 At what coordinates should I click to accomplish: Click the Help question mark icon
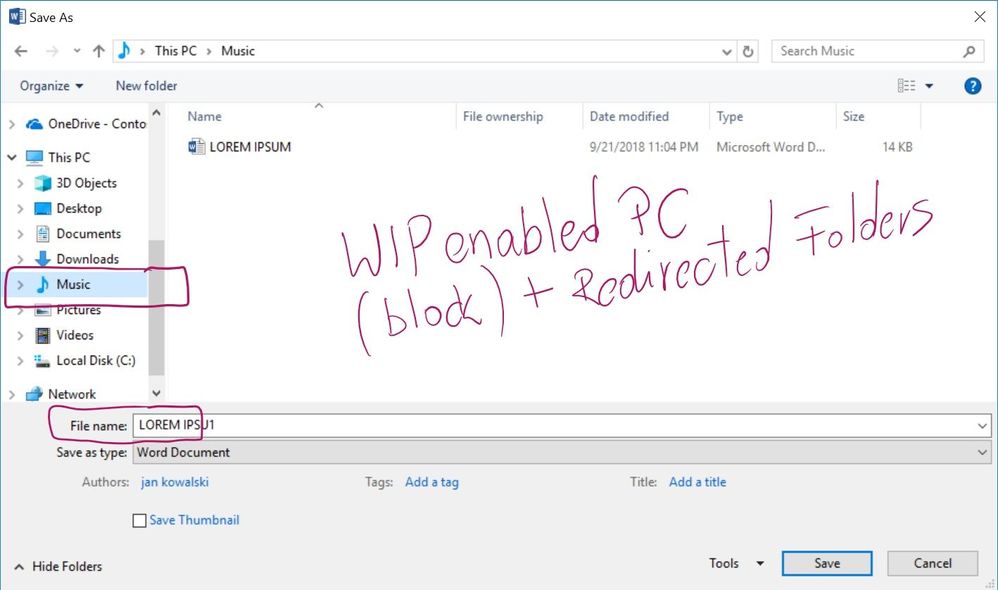coord(971,85)
